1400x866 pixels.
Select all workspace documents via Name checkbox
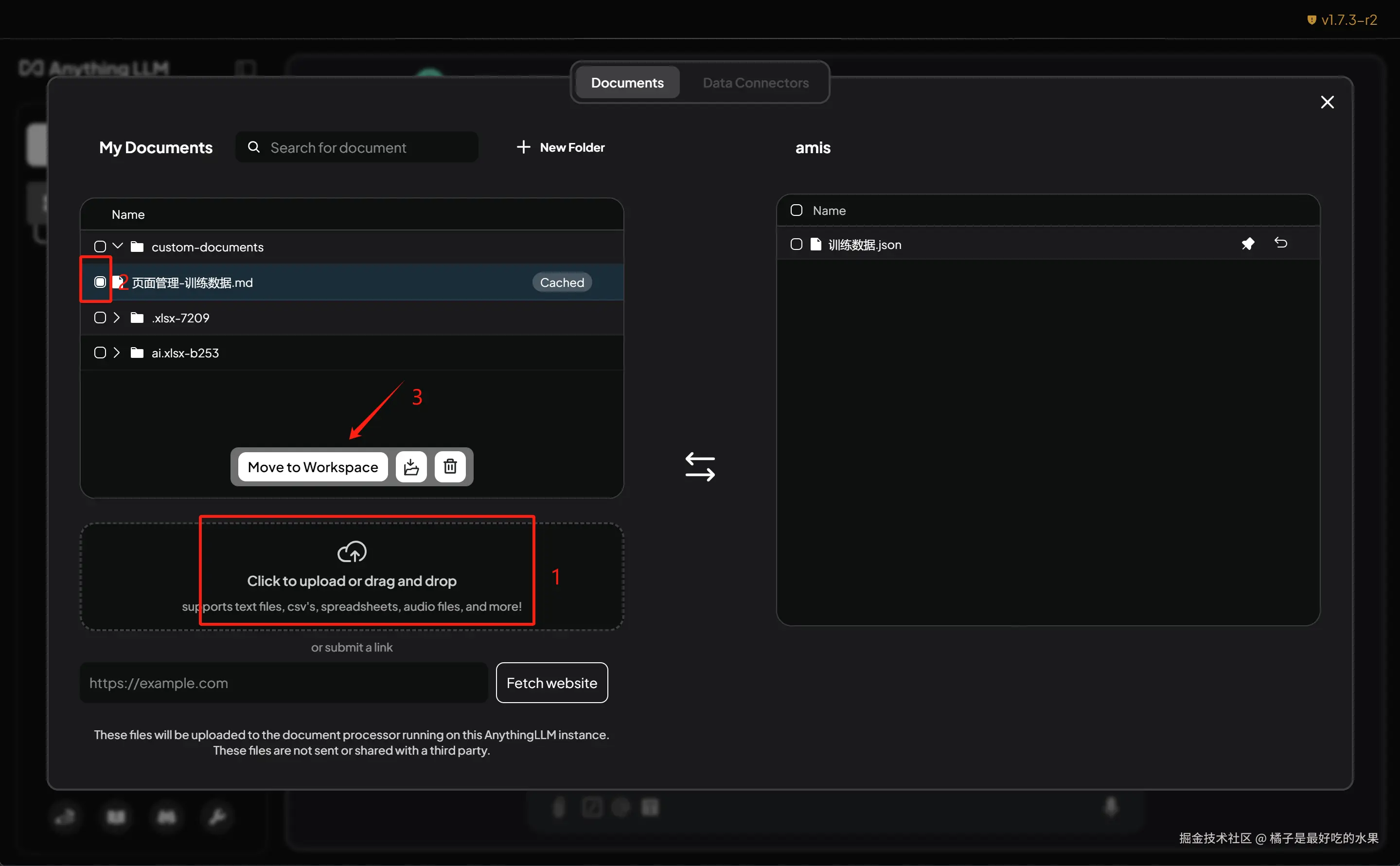[796, 210]
